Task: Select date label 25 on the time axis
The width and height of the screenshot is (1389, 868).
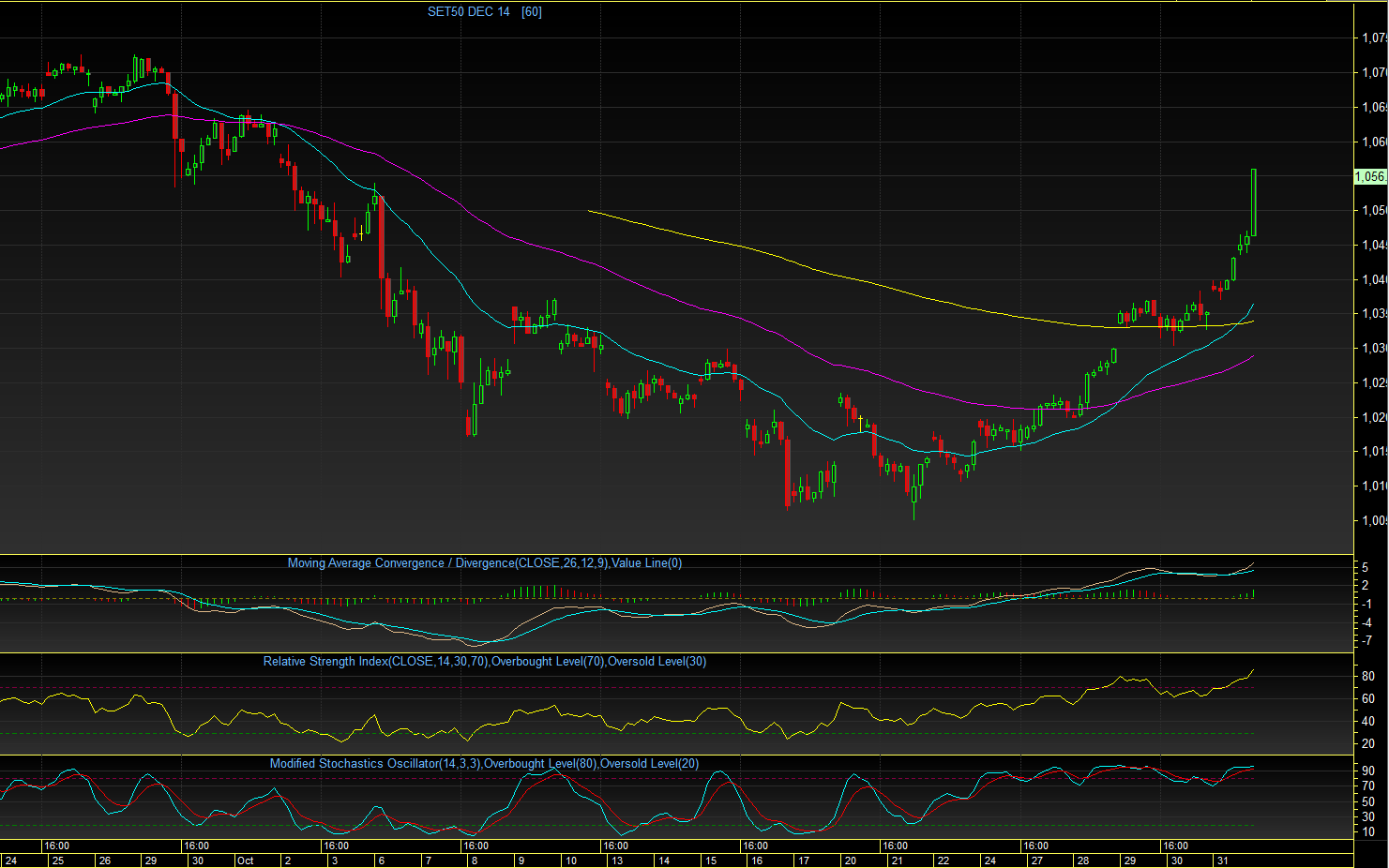Action: pos(57,861)
